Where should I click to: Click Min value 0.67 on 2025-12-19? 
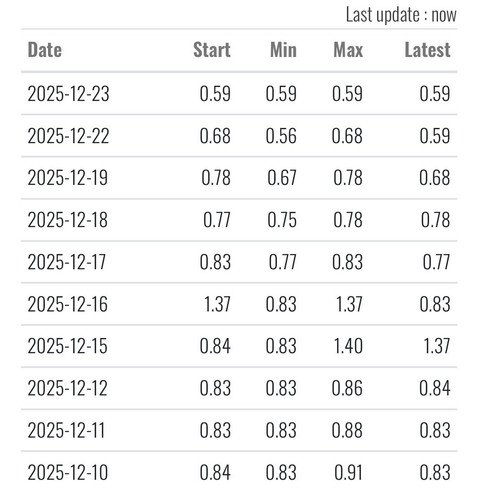pyautogui.click(x=282, y=178)
